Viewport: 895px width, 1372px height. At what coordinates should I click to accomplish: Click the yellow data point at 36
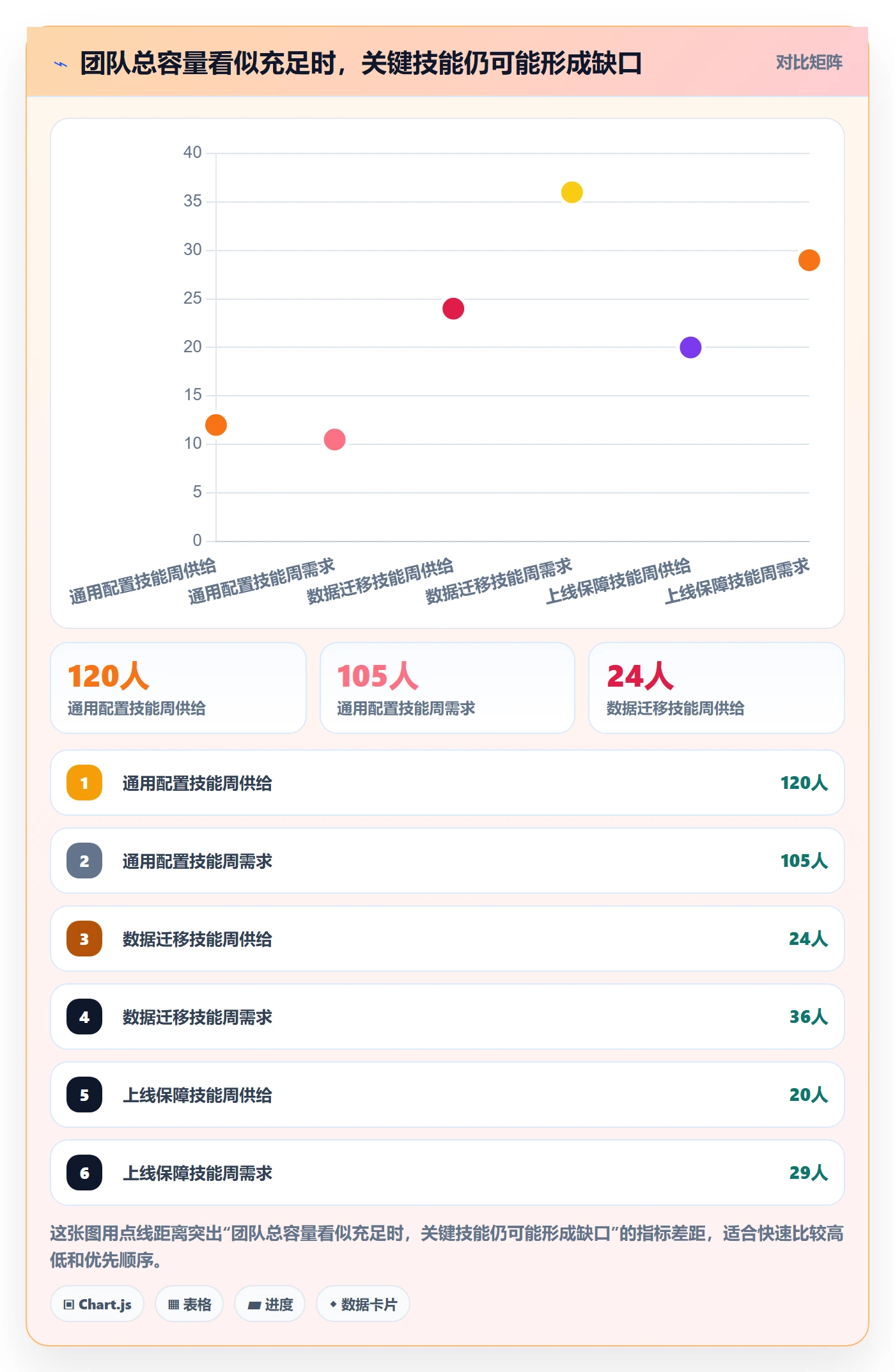click(x=572, y=192)
